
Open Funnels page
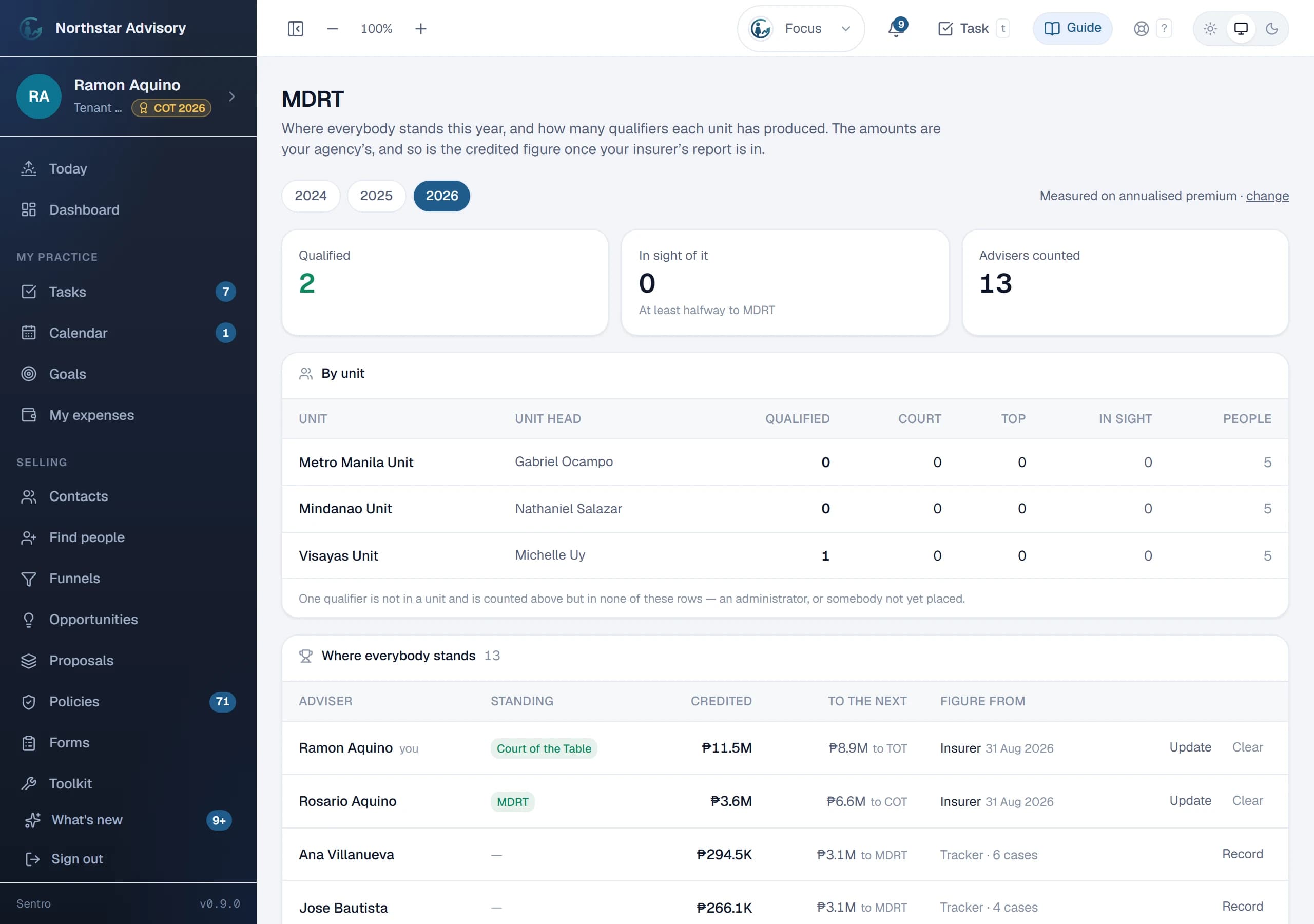coord(128,579)
